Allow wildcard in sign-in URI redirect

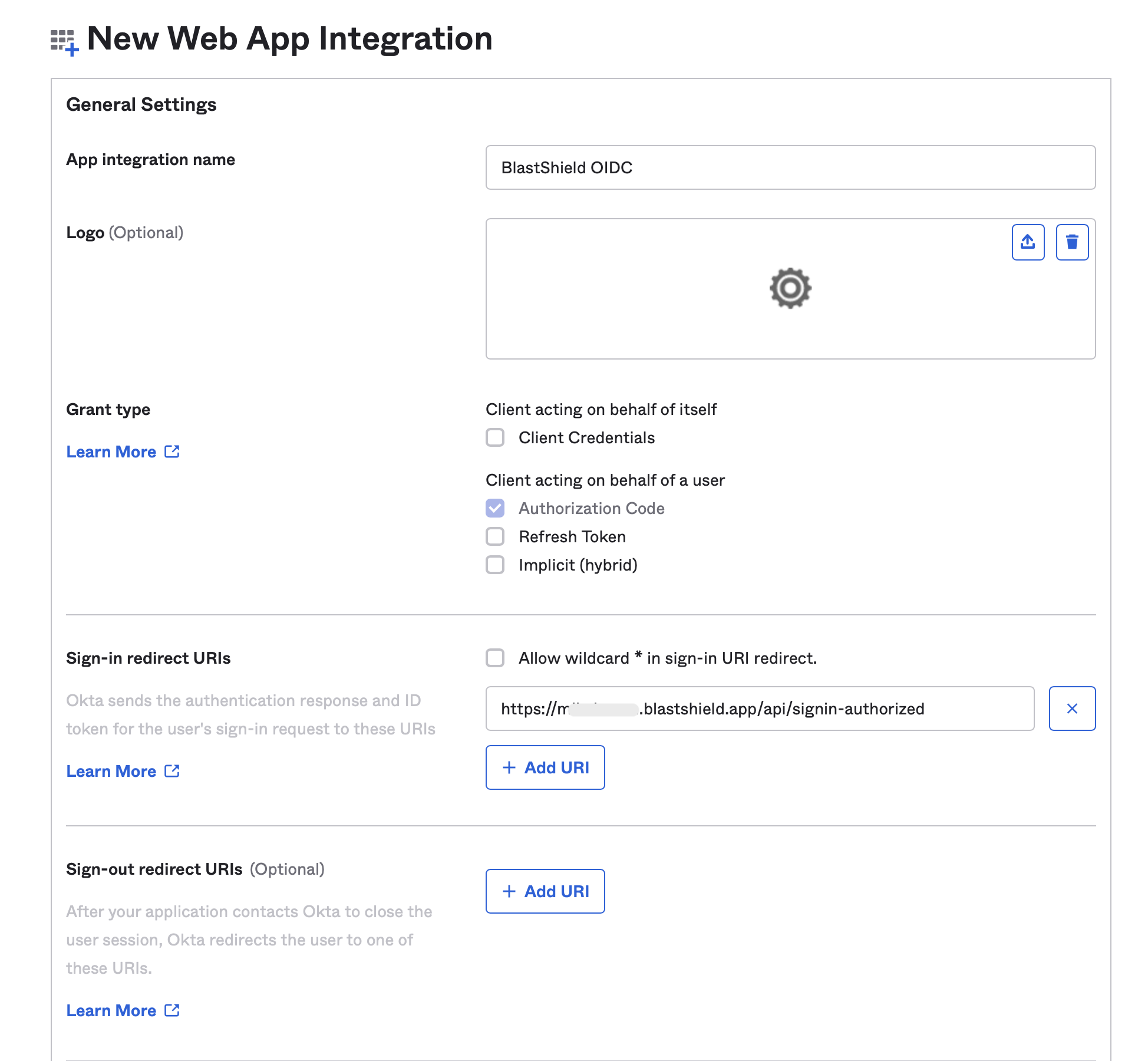coord(495,658)
